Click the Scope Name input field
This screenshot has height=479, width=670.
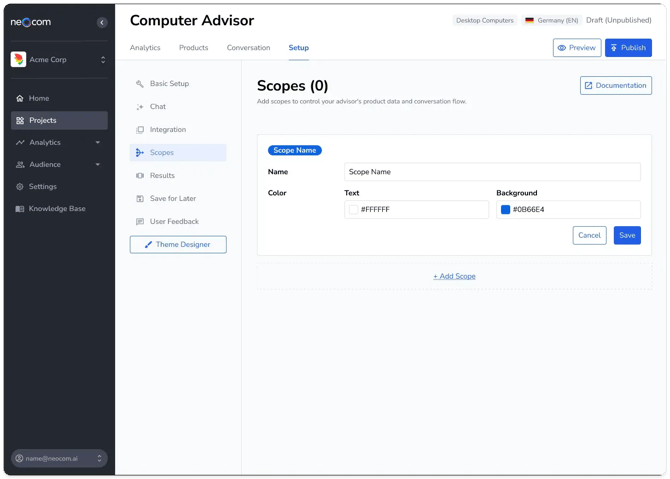pos(492,172)
